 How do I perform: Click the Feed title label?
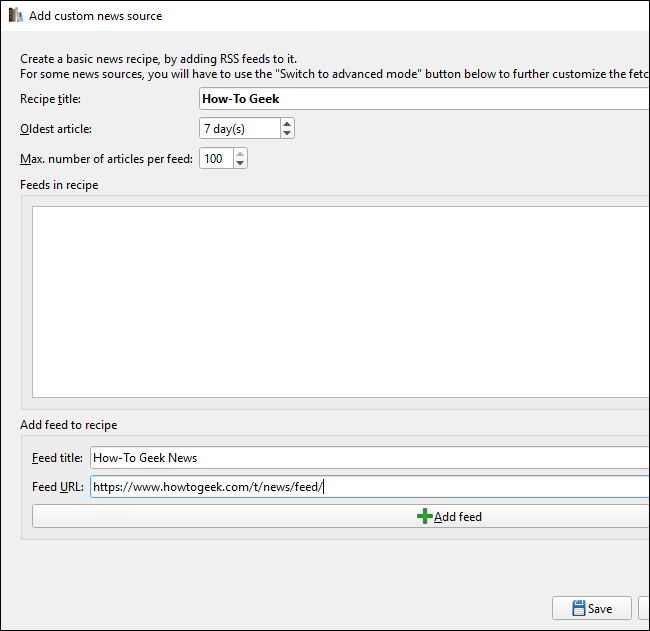coord(57,458)
